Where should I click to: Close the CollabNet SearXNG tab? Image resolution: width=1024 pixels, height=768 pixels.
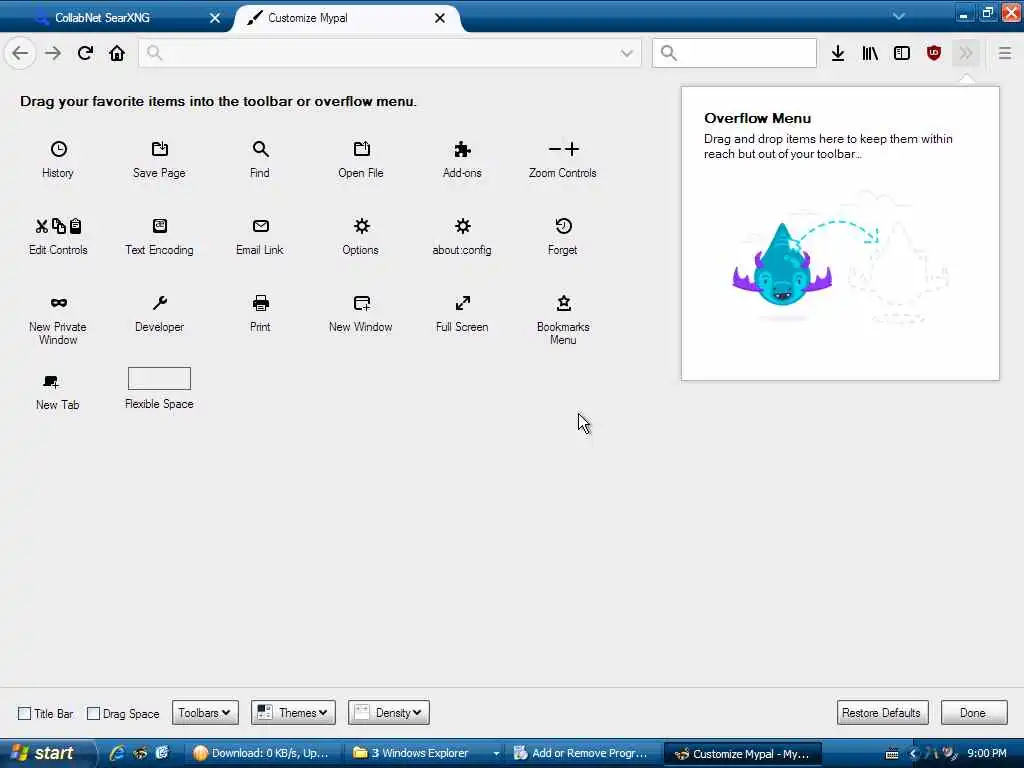(215, 18)
